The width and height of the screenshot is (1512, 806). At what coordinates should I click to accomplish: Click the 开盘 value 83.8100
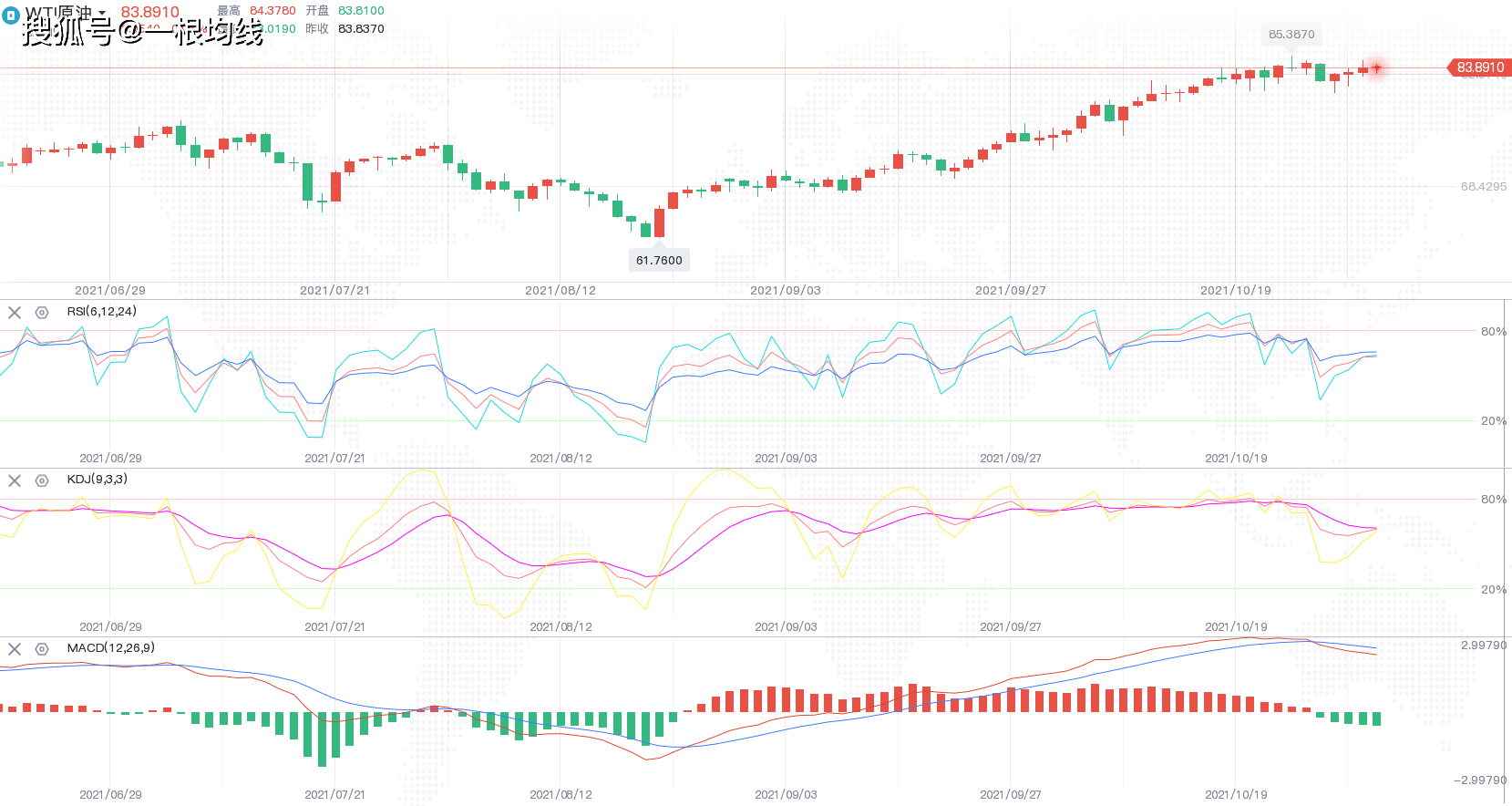click(x=361, y=11)
